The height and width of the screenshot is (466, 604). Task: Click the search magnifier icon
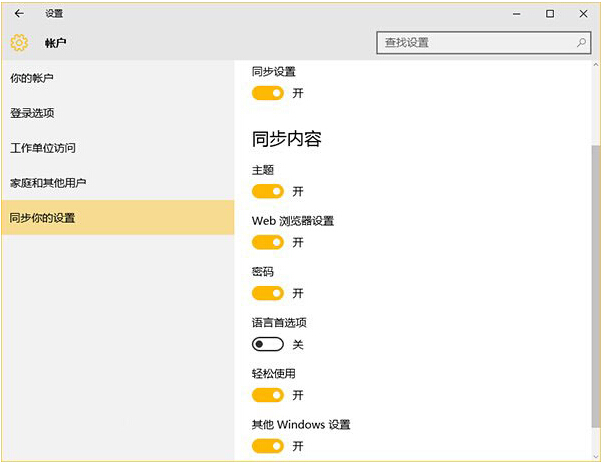582,43
